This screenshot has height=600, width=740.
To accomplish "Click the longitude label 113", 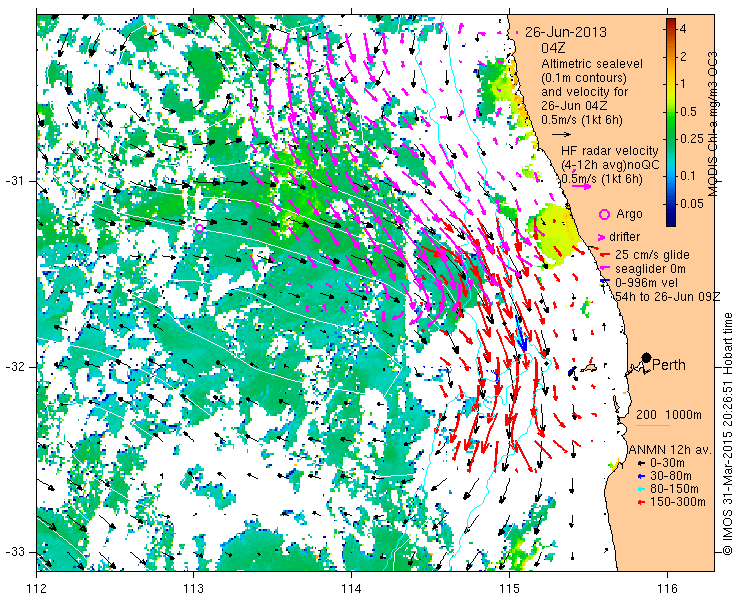I will pos(193,588).
